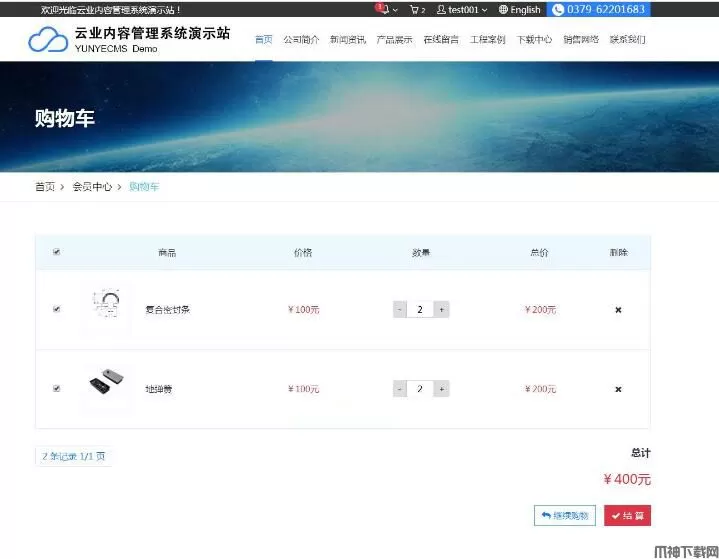Open the shopping cart icon in top bar
Viewport: 719px width, 559px height.
tap(416, 10)
